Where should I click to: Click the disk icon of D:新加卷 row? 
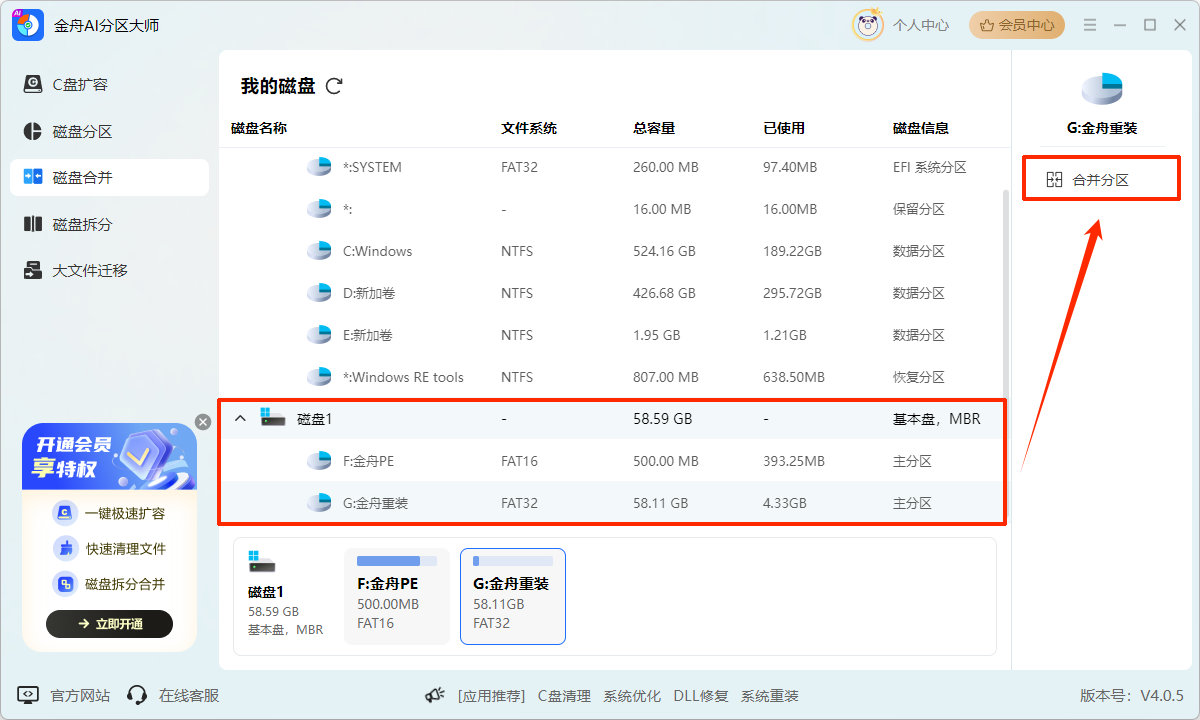(319, 293)
